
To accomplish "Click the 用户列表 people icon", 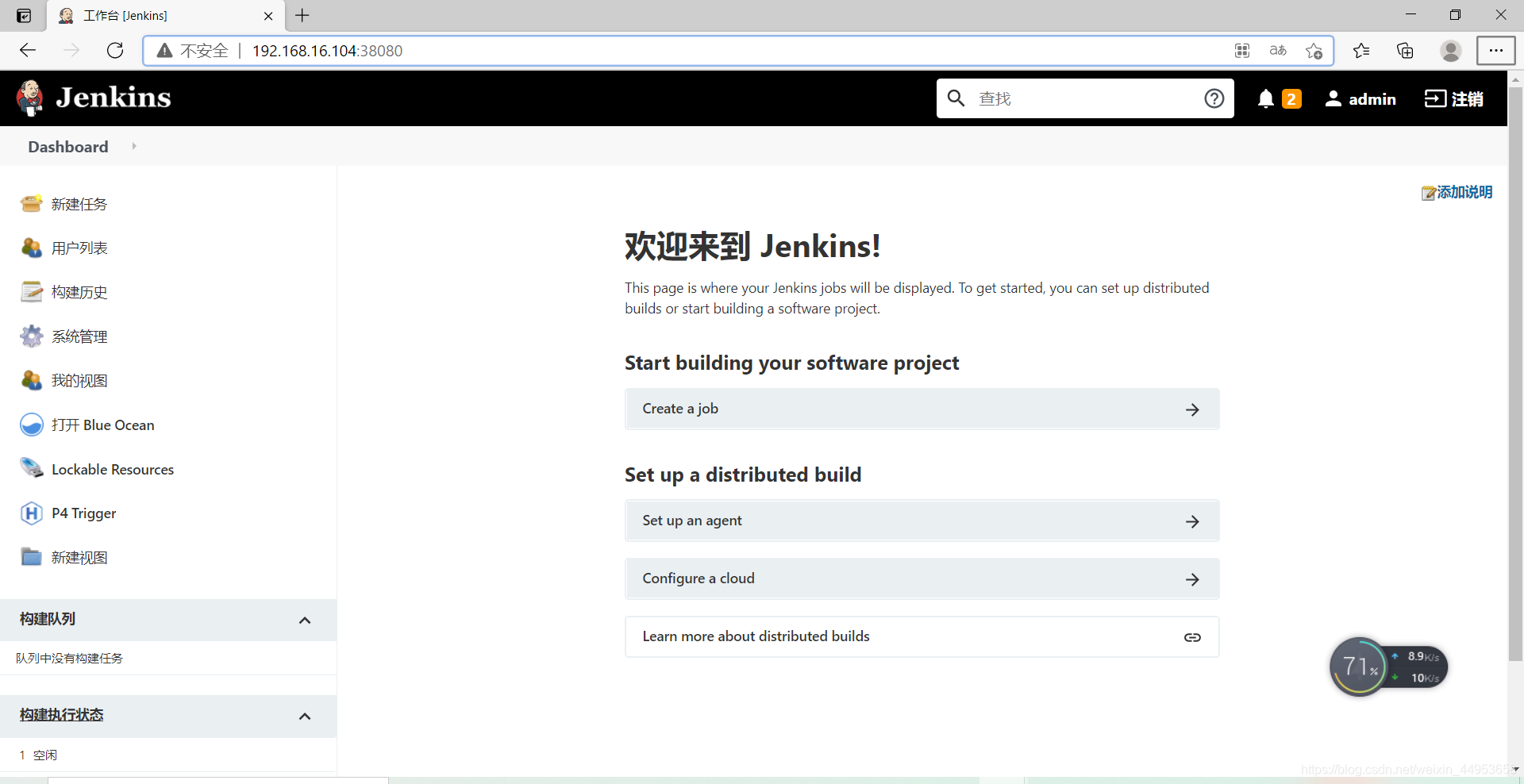I will 32,248.
